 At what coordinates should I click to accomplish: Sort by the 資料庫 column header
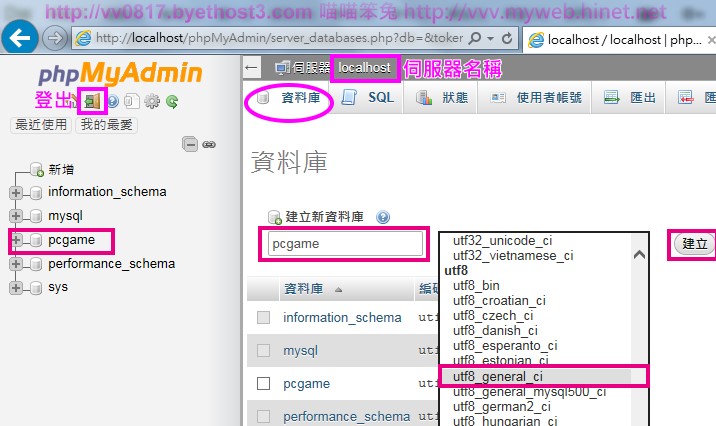303,289
